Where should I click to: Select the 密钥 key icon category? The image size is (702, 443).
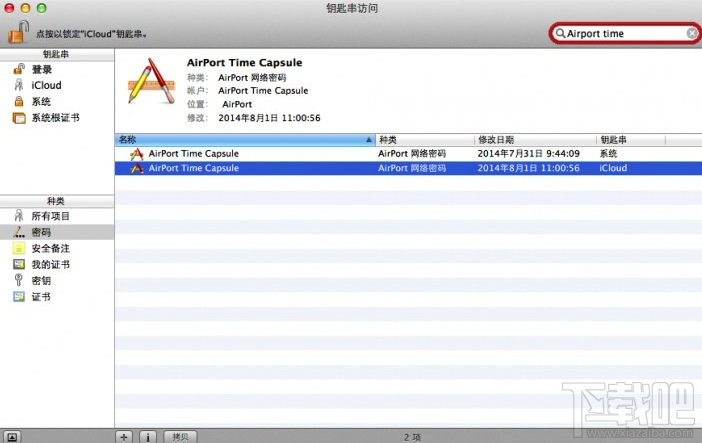point(18,280)
